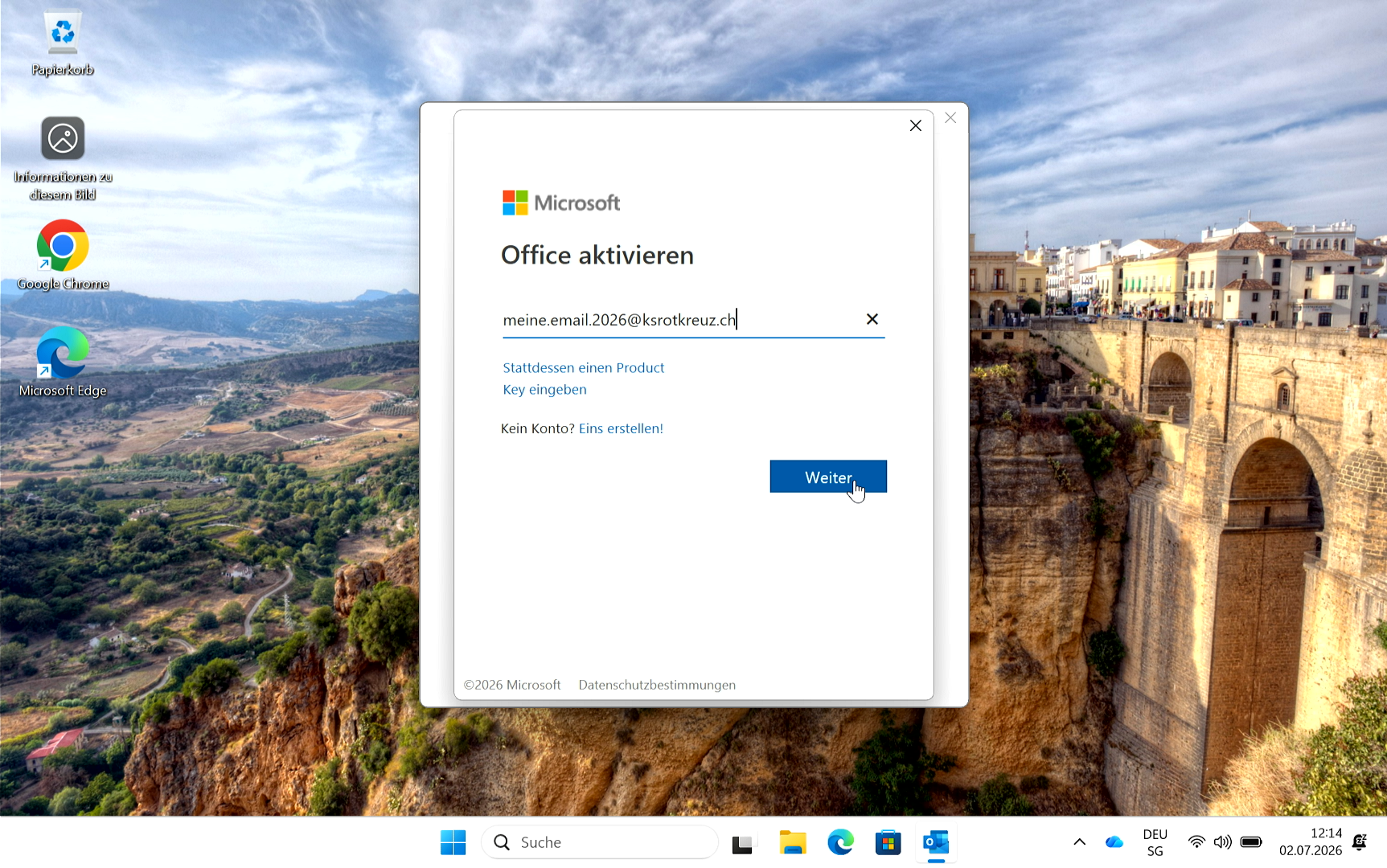Image resolution: width=1387 pixels, height=868 pixels.
Task: Launch Microsoft Edge desktop shortcut
Action: [63, 362]
